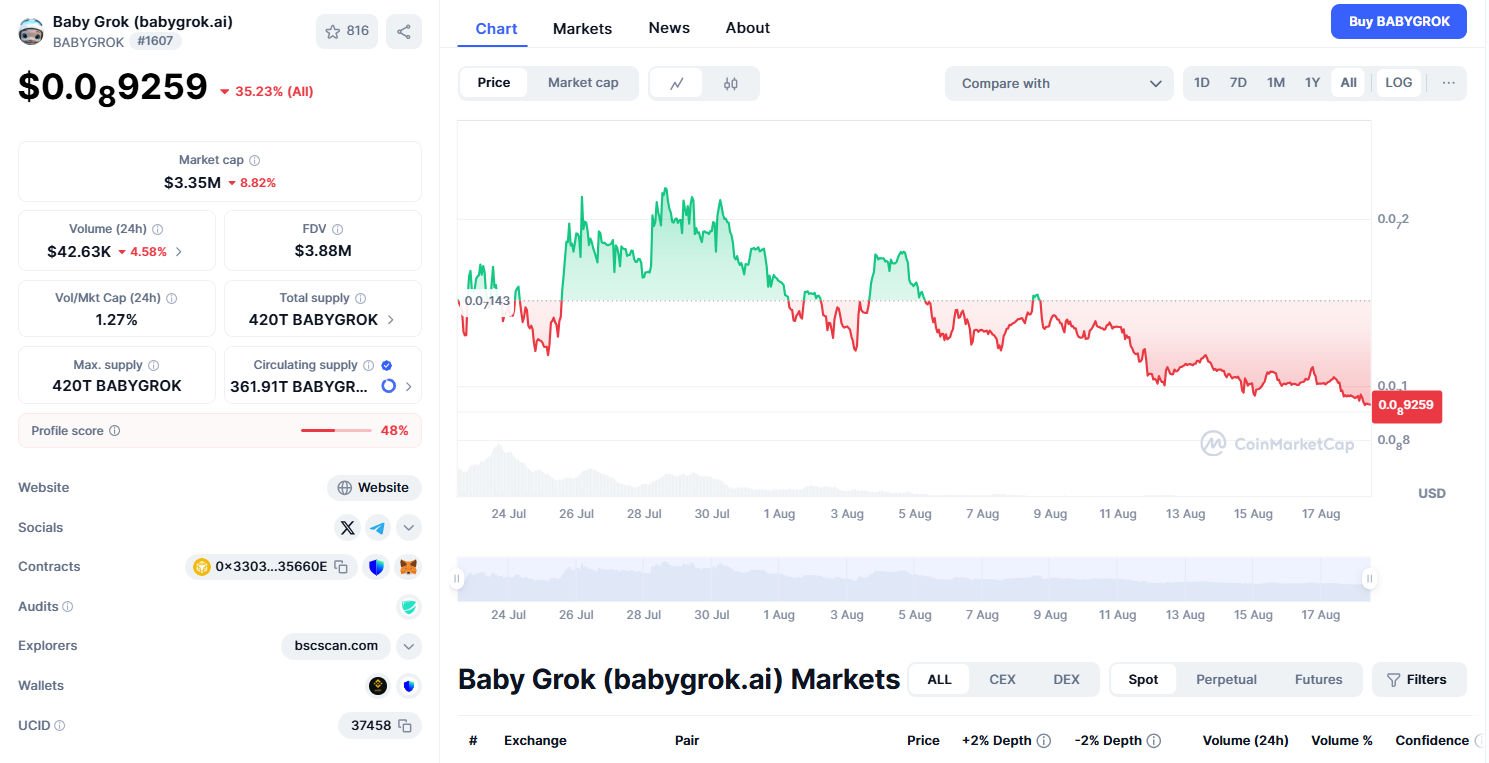The image size is (1489, 763).
Task: Select the candlestick chart icon
Action: point(731,84)
